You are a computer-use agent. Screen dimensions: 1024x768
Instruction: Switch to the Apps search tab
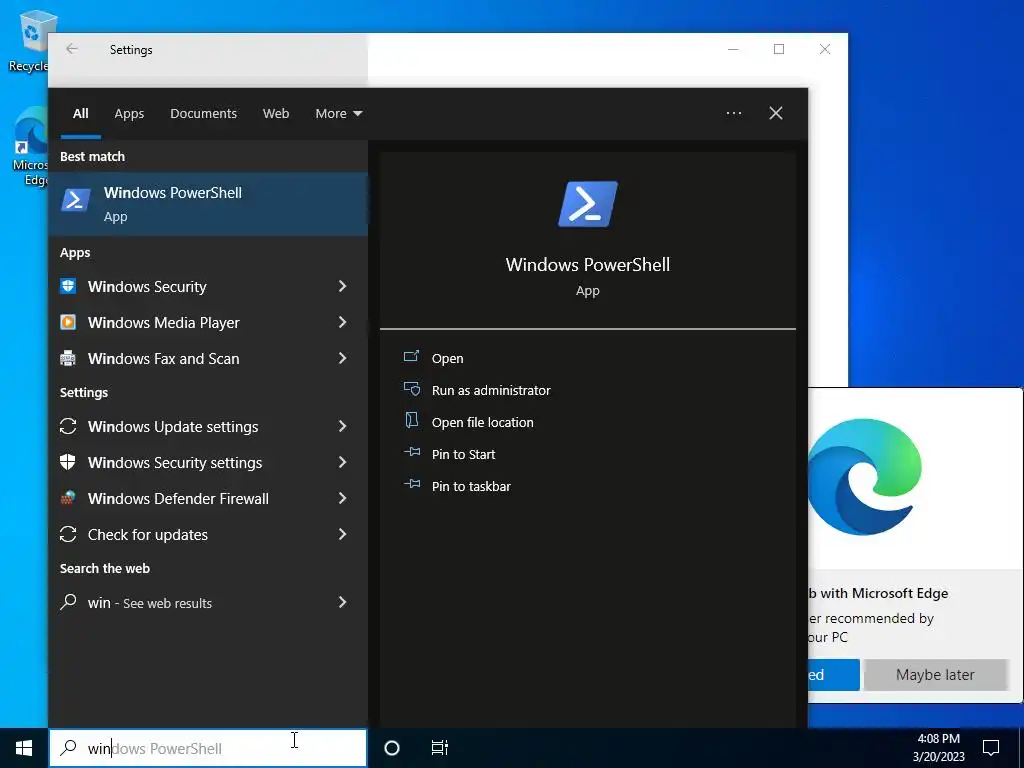tap(129, 114)
